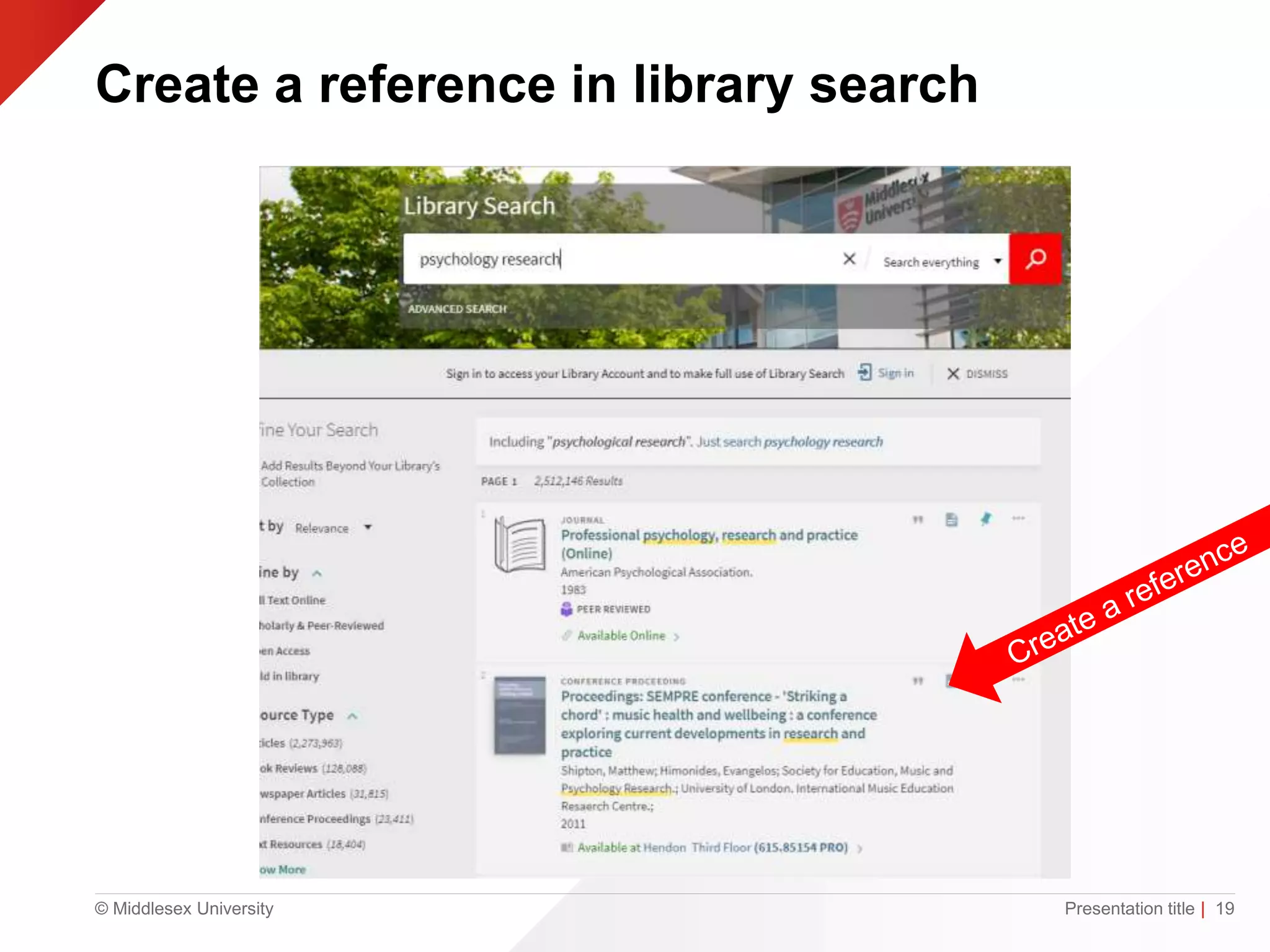Screen dimensions: 1270x952
Task: Open Professional psychology, research and practice title
Action: (709, 544)
